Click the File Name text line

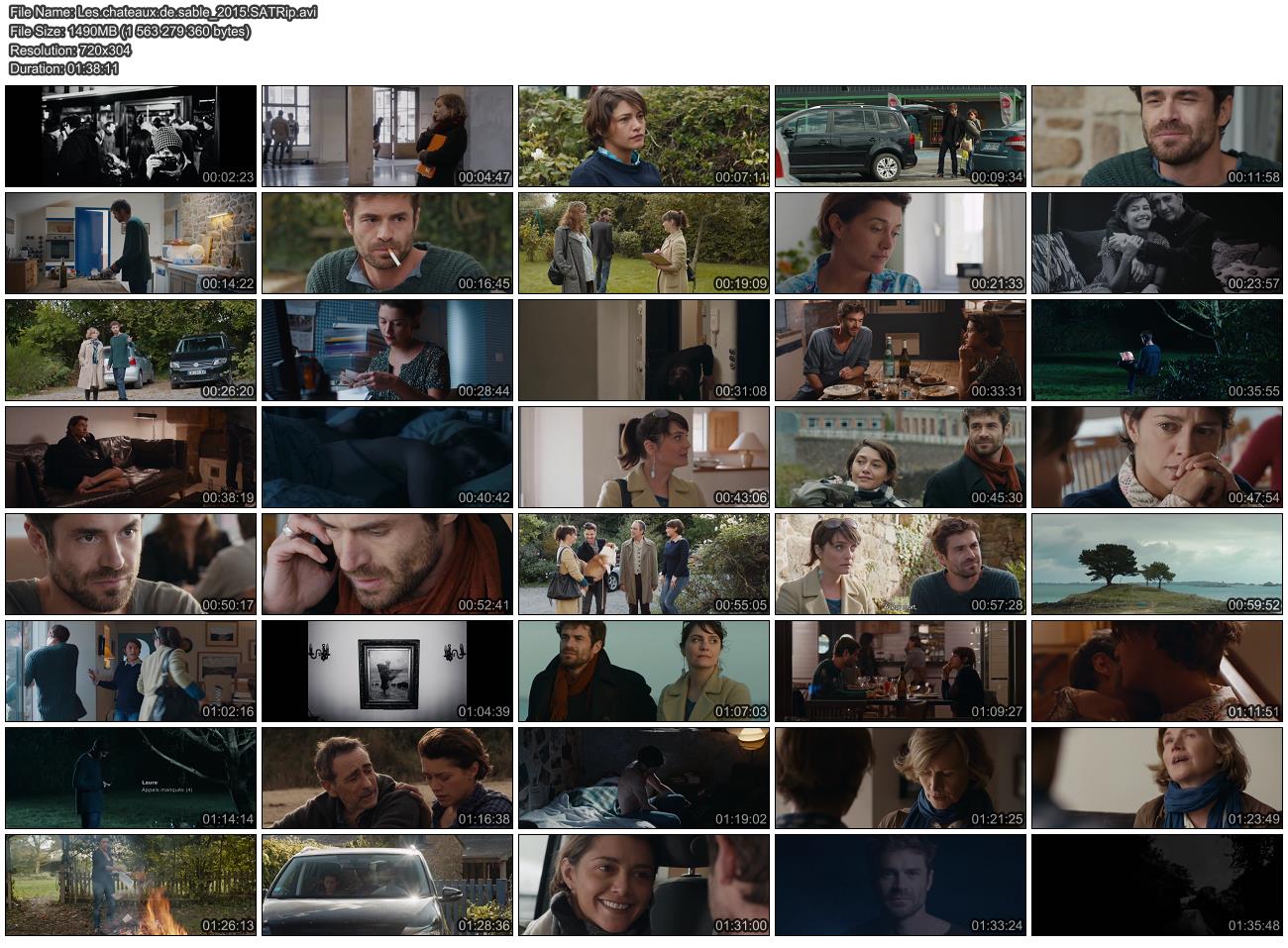click(x=162, y=13)
